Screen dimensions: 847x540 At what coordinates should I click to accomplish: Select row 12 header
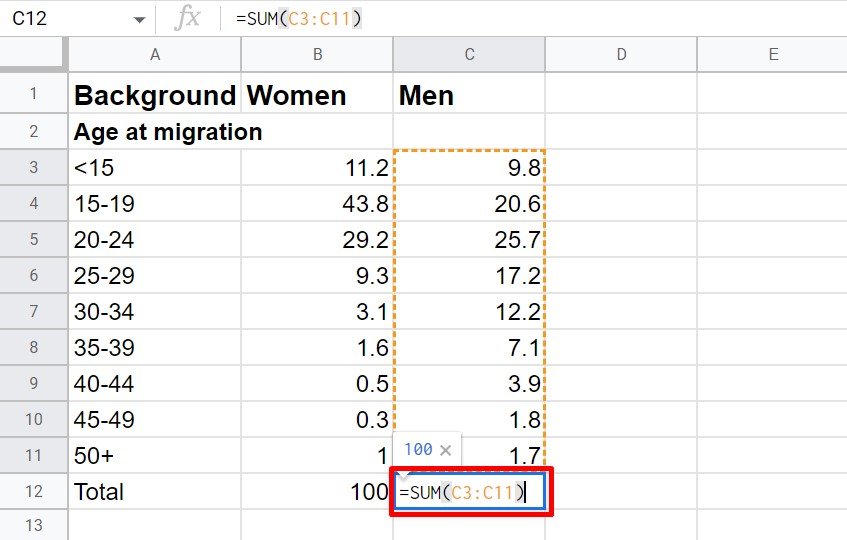pos(33,491)
